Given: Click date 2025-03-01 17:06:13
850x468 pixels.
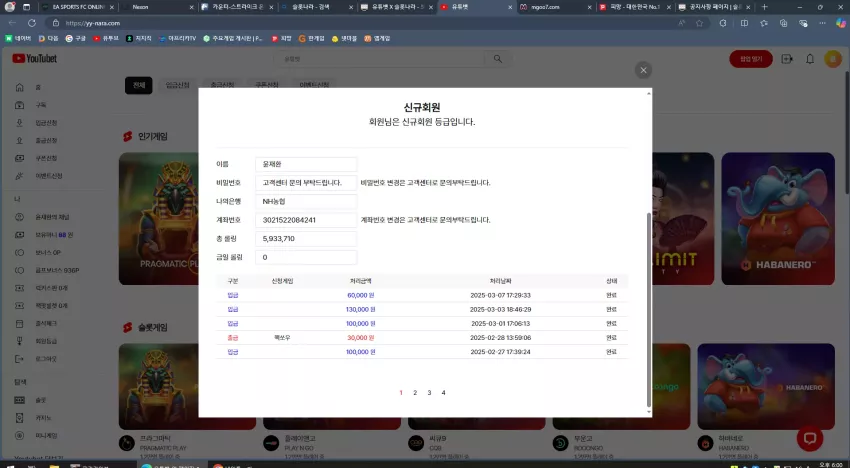Looking at the screenshot, I should [500, 324].
